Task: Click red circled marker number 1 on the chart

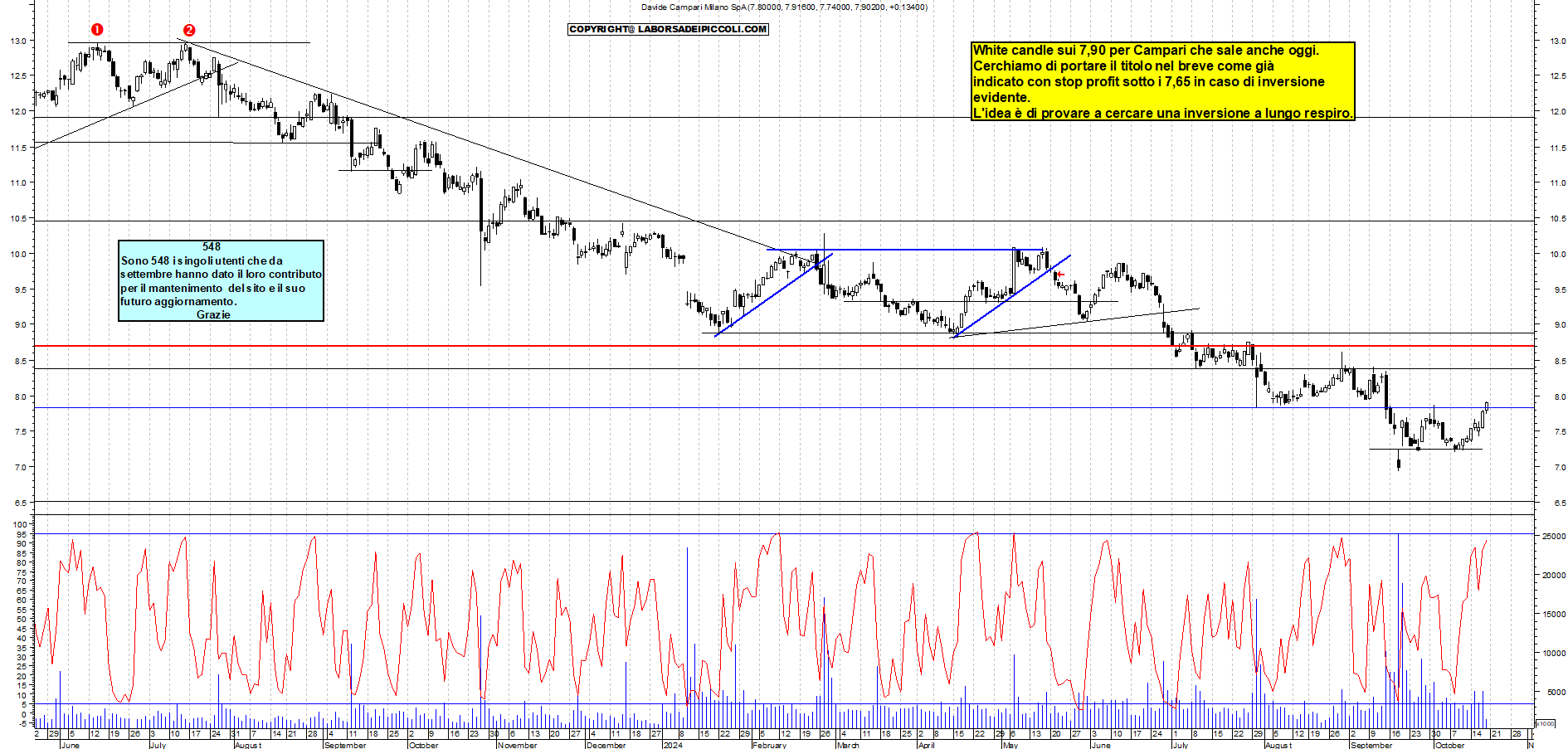Action: pos(97,29)
